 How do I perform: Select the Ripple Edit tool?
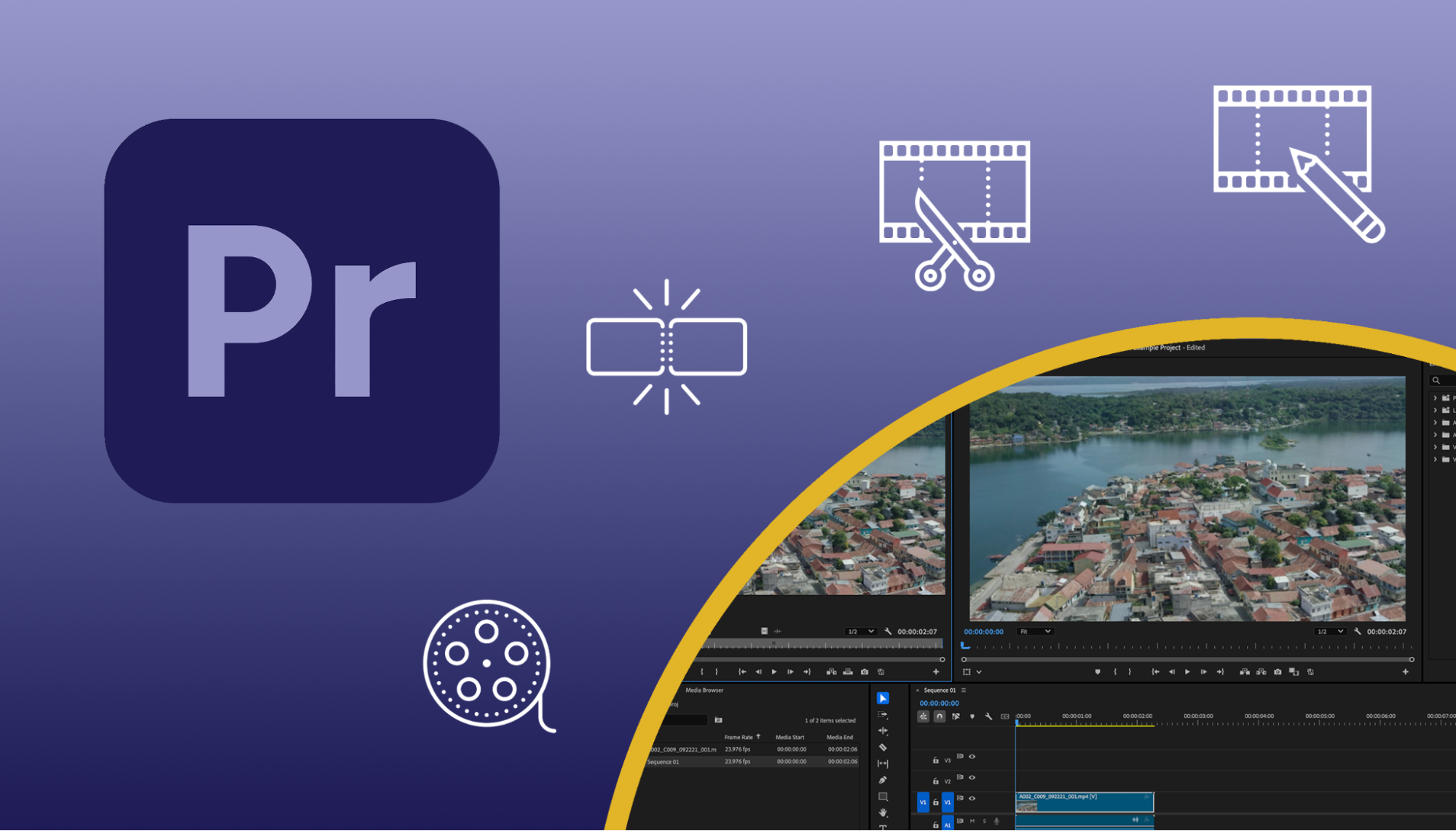tap(883, 730)
